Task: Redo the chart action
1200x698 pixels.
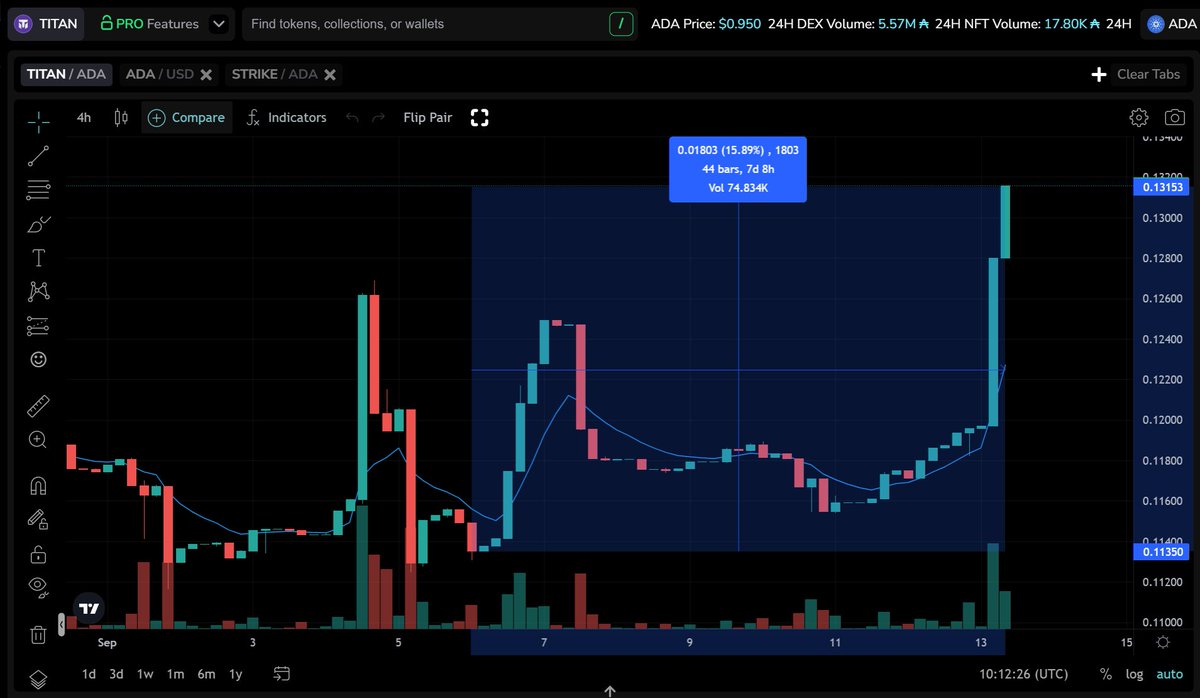Action: [x=378, y=117]
